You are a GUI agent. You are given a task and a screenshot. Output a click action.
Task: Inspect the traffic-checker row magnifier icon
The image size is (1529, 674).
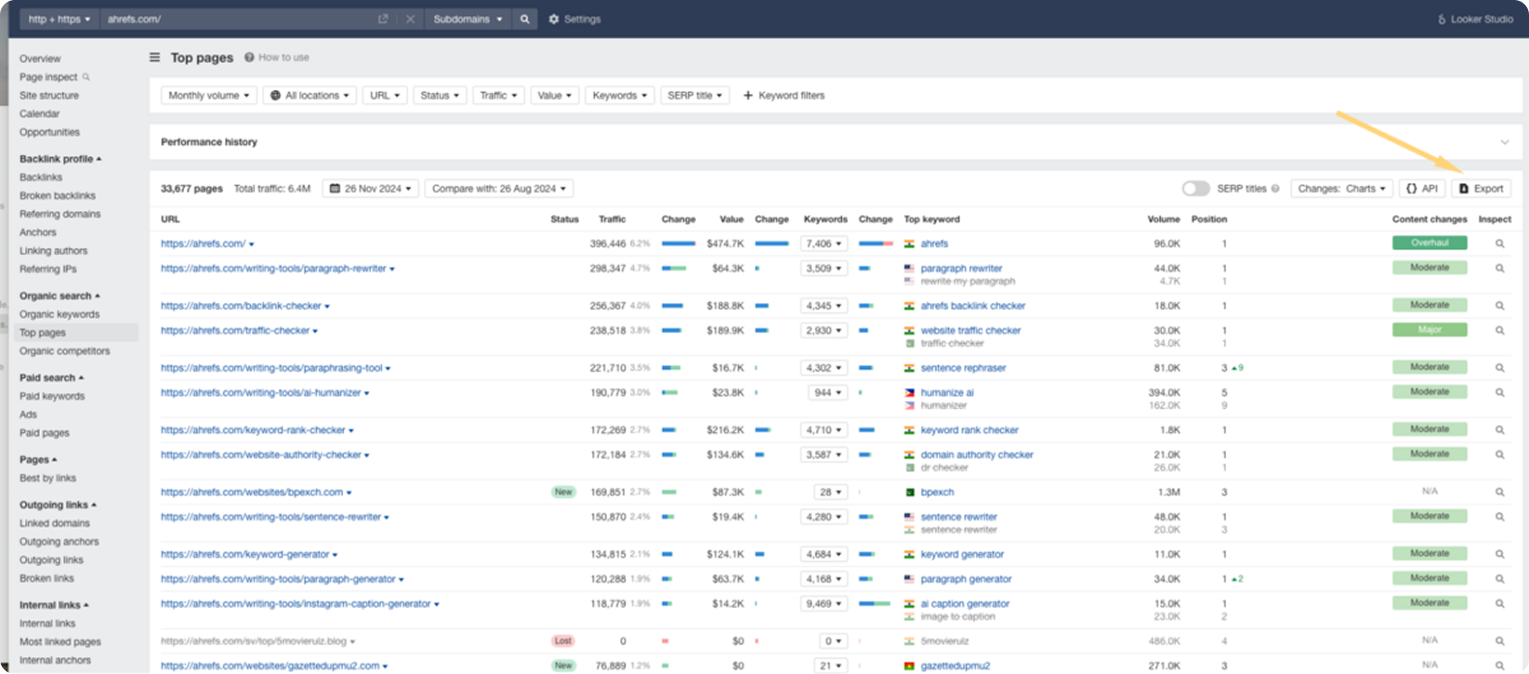(x=1499, y=330)
